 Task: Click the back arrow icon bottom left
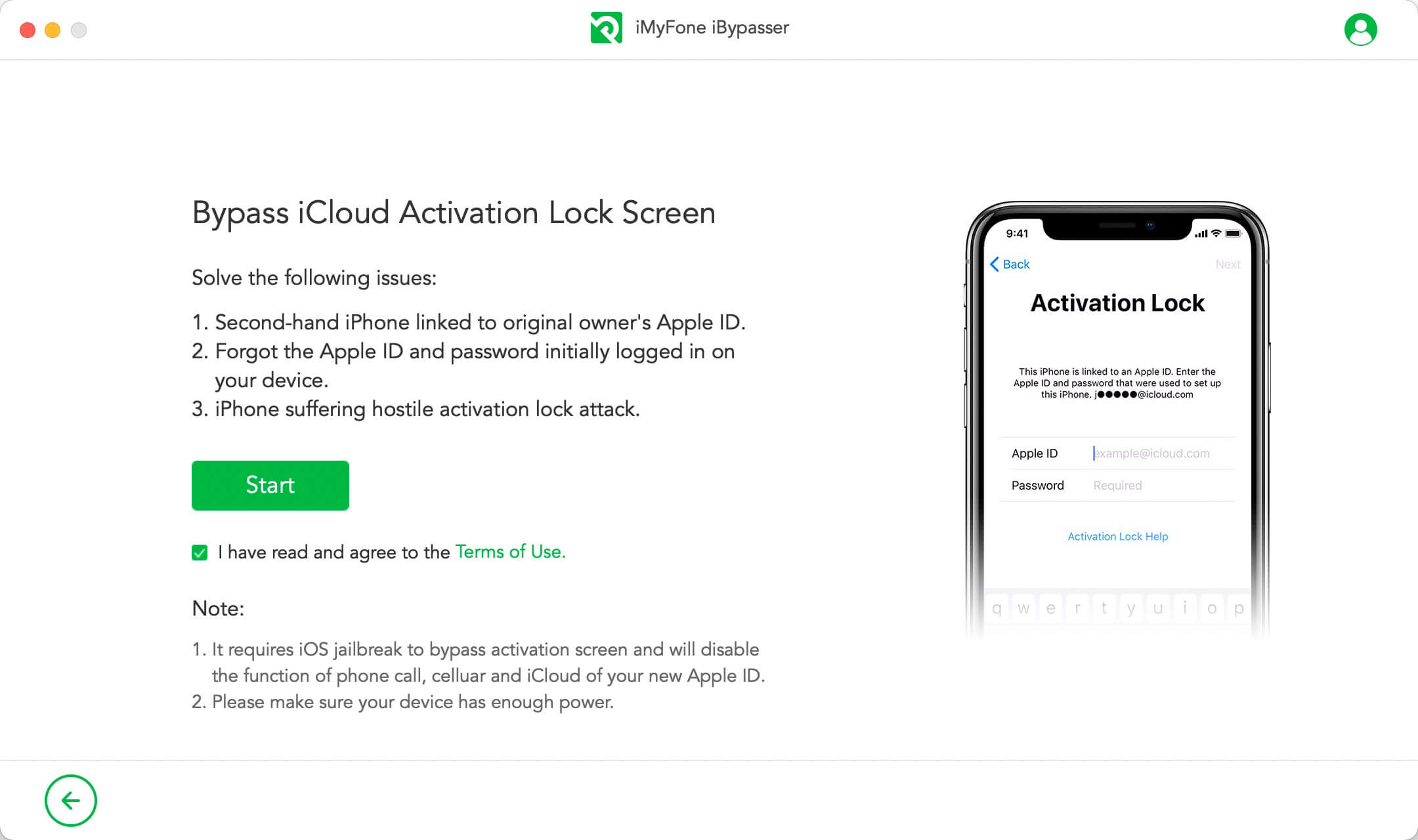(x=71, y=800)
